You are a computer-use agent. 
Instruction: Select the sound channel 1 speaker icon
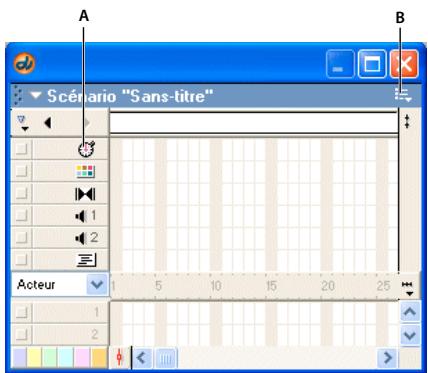[81, 216]
